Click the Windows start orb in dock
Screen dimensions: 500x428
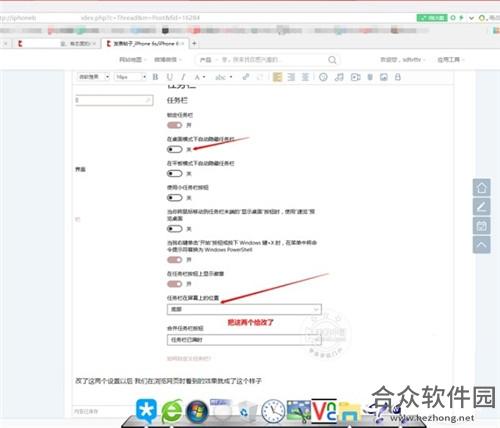[197, 411]
